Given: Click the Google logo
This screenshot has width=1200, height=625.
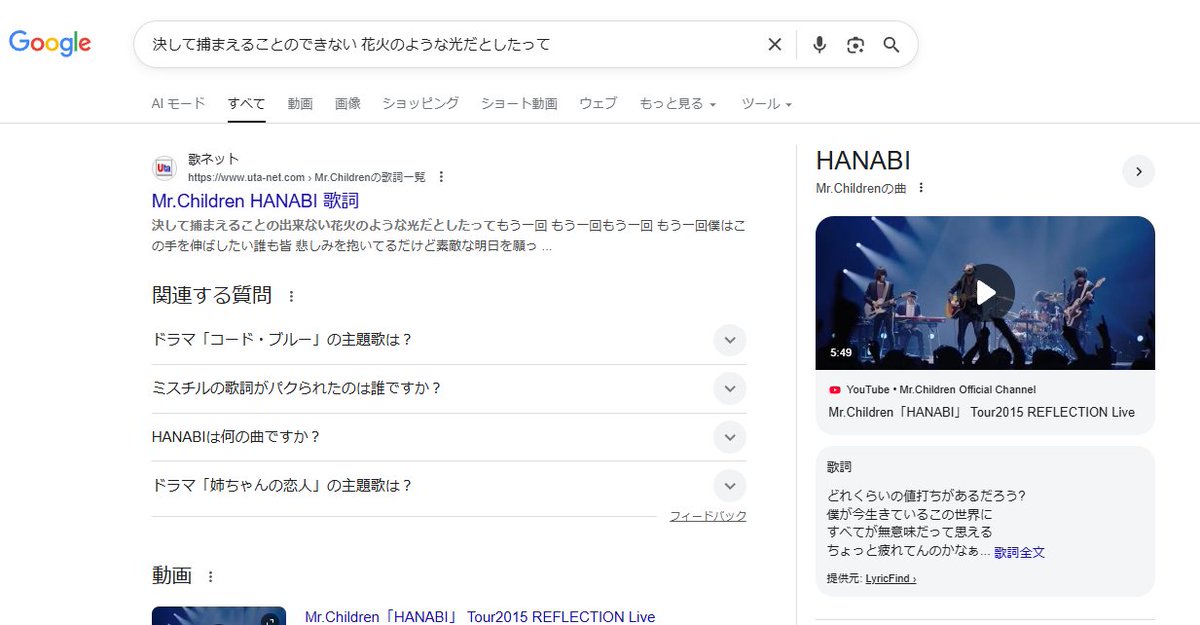Looking at the screenshot, I should pos(50,43).
